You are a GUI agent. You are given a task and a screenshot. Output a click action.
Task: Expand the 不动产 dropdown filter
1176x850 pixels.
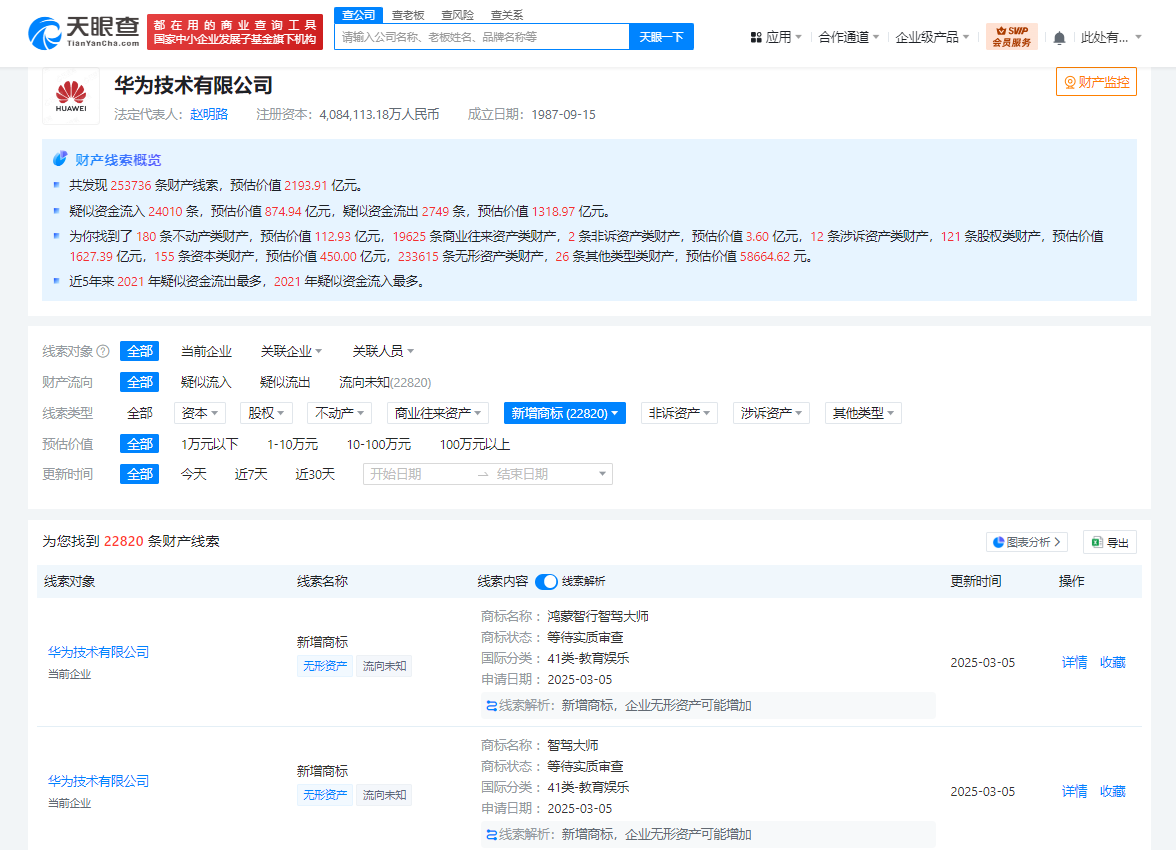coord(342,413)
